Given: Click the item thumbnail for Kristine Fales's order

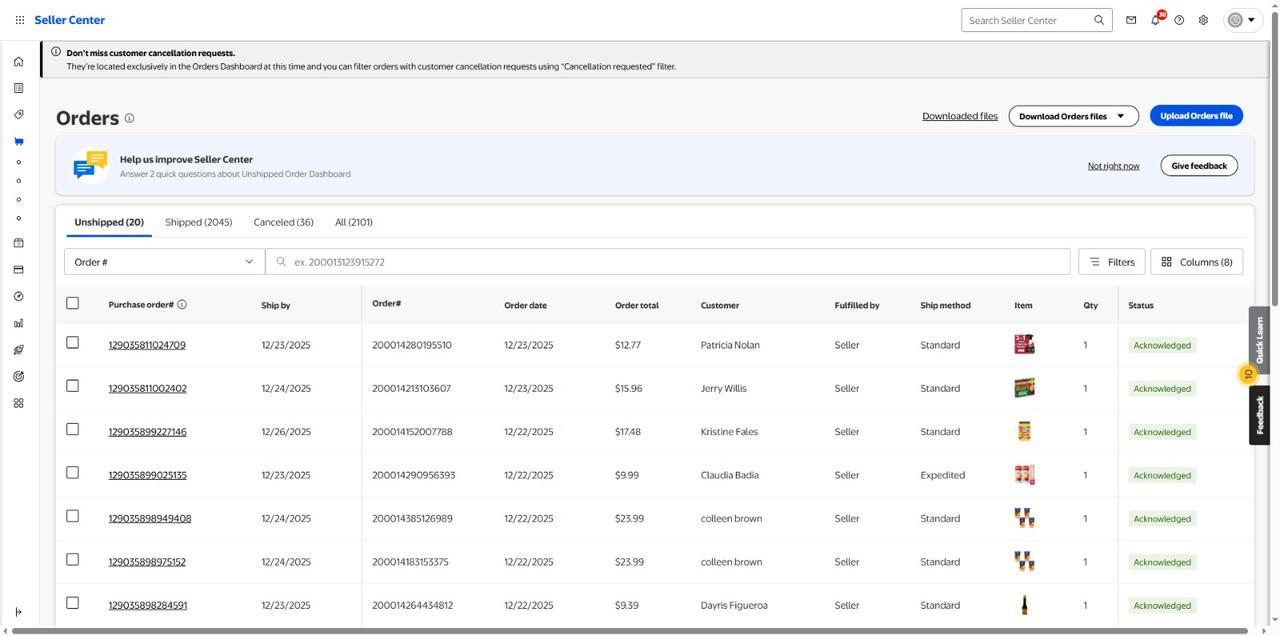Looking at the screenshot, I should point(1024,431).
